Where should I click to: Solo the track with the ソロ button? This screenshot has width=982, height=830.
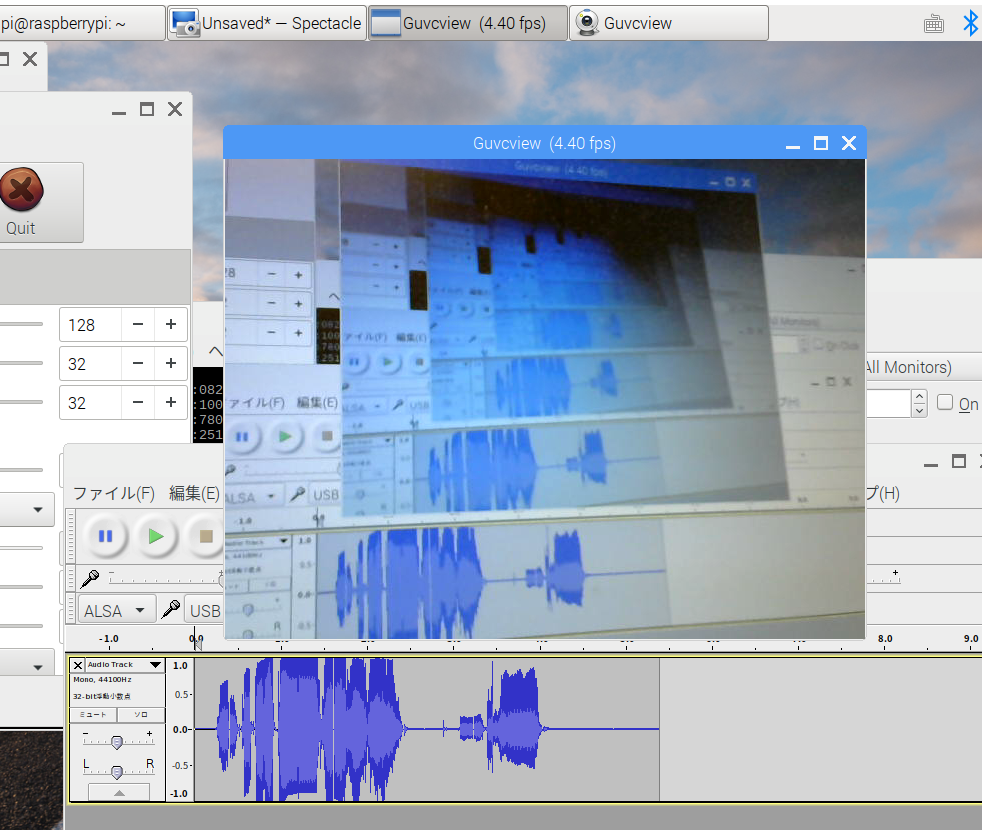(142, 715)
